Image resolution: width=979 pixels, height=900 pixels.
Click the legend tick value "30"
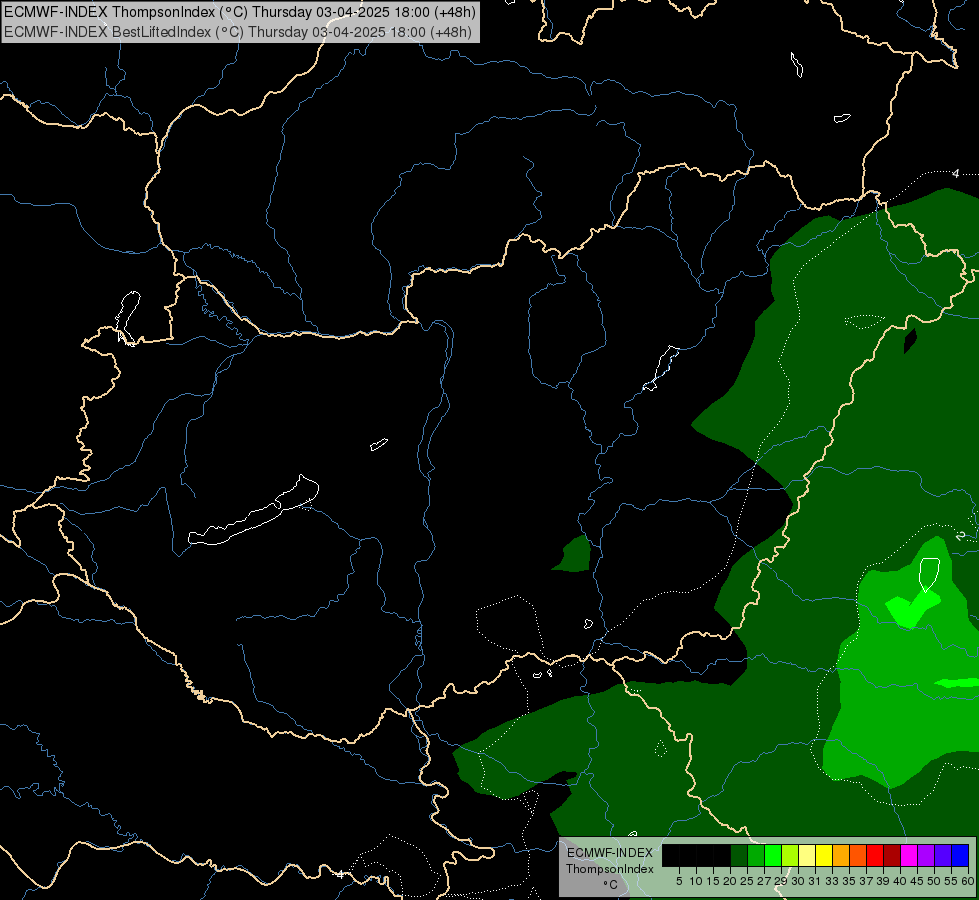pyautogui.click(x=798, y=881)
